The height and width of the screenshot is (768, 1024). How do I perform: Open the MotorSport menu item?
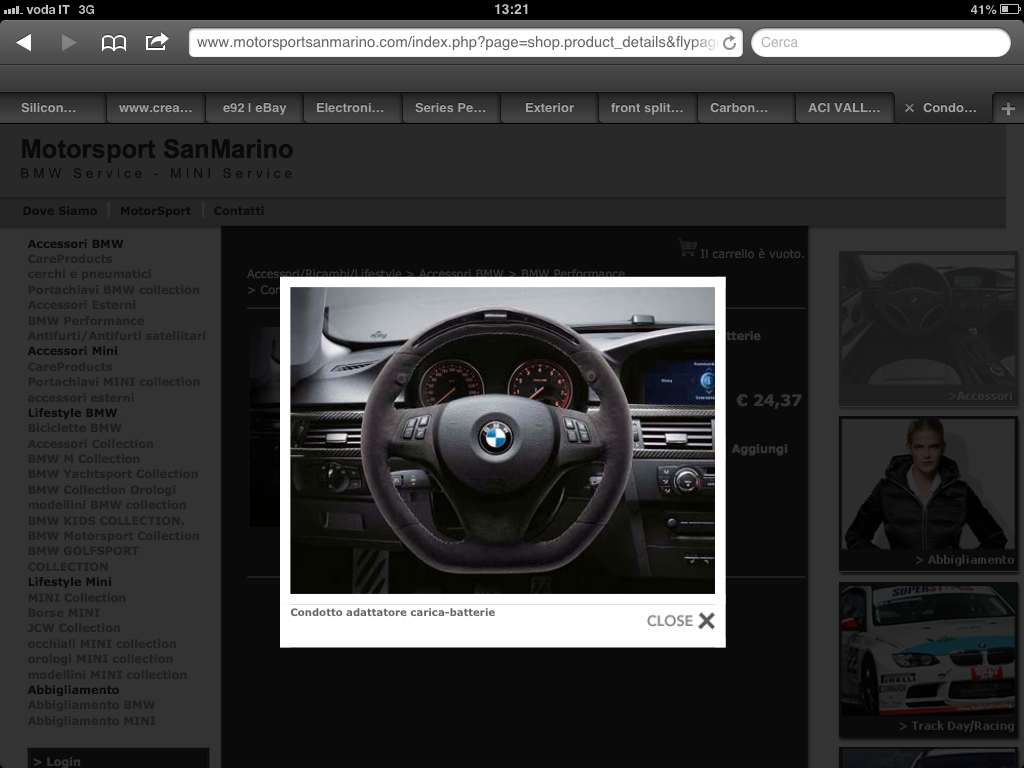pos(155,211)
